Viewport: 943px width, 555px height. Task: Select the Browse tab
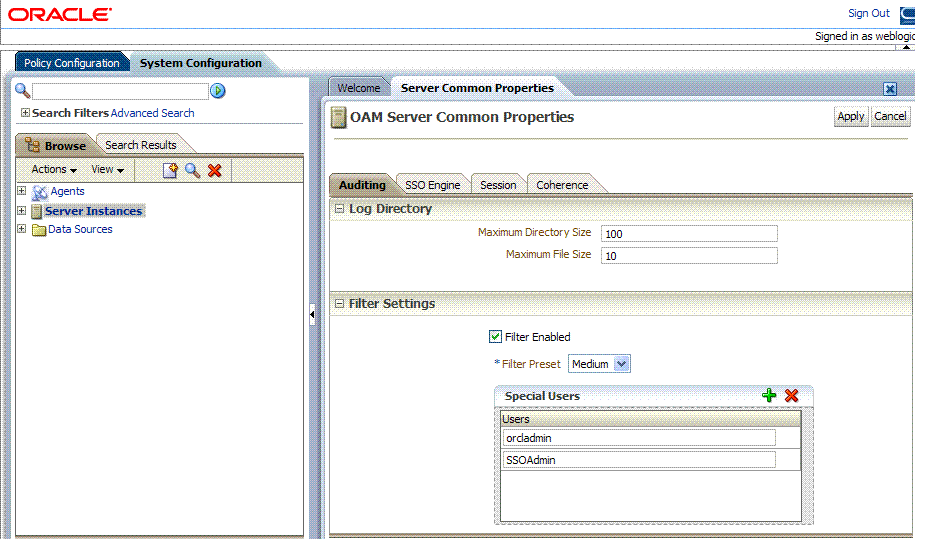coord(57,146)
